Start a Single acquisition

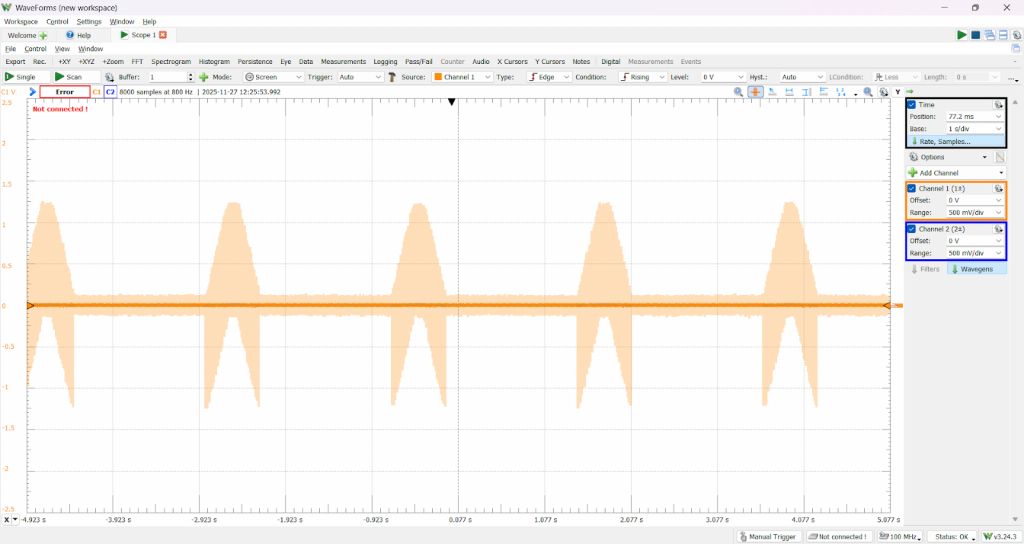click(x=21, y=77)
